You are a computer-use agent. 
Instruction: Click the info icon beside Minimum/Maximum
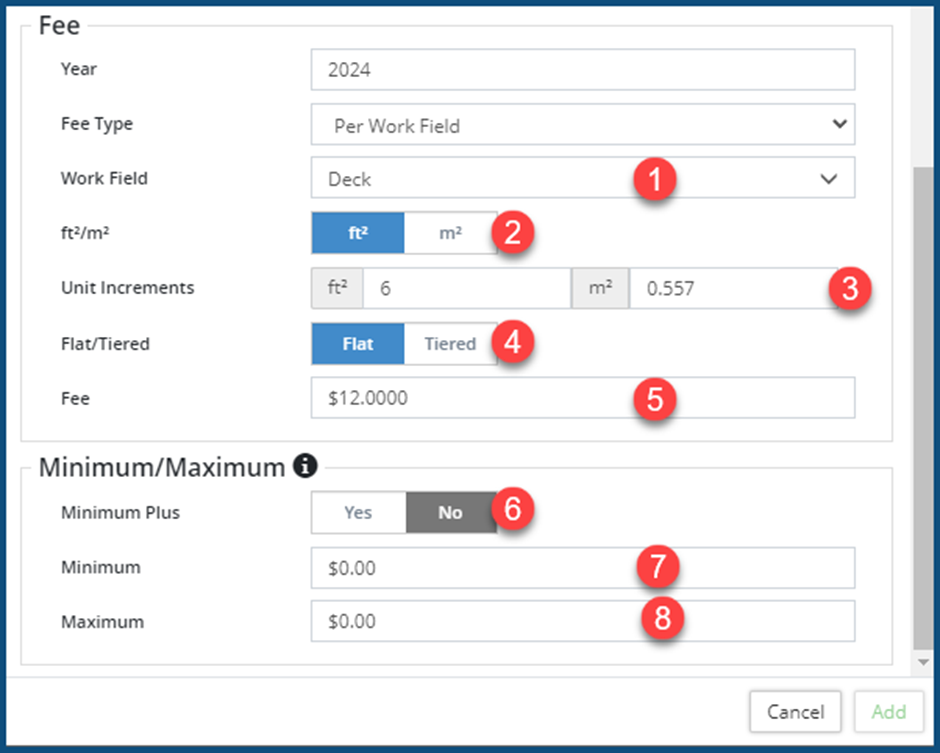click(306, 465)
